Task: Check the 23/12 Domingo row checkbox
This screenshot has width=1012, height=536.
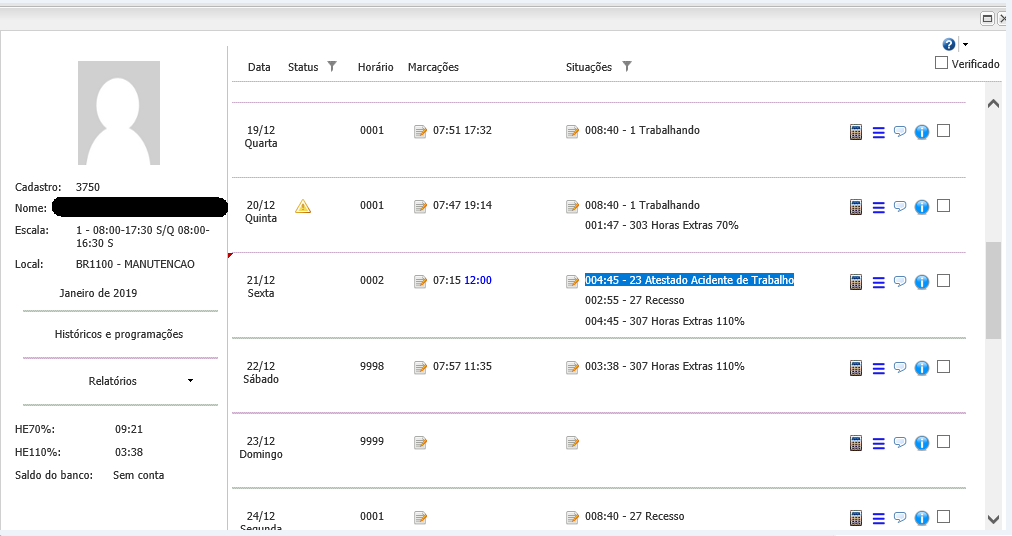Action: click(x=944, y=442)
